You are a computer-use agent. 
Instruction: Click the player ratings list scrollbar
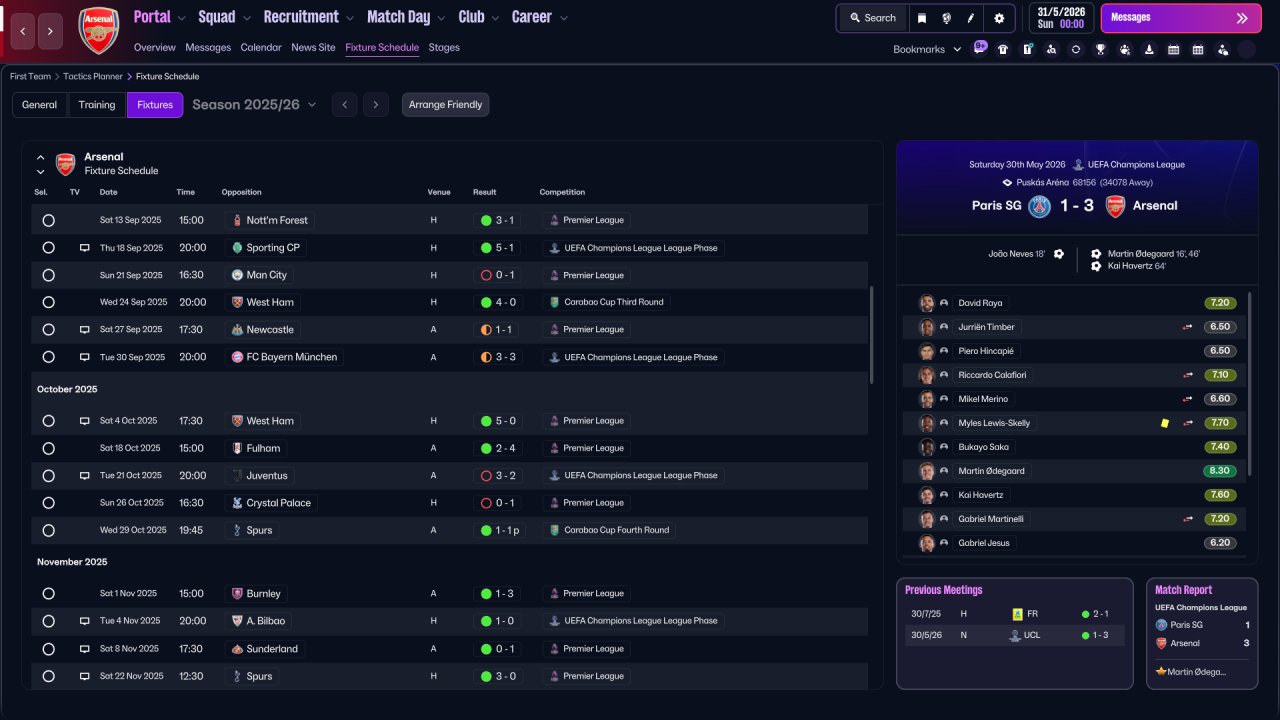coord(1250,384)
